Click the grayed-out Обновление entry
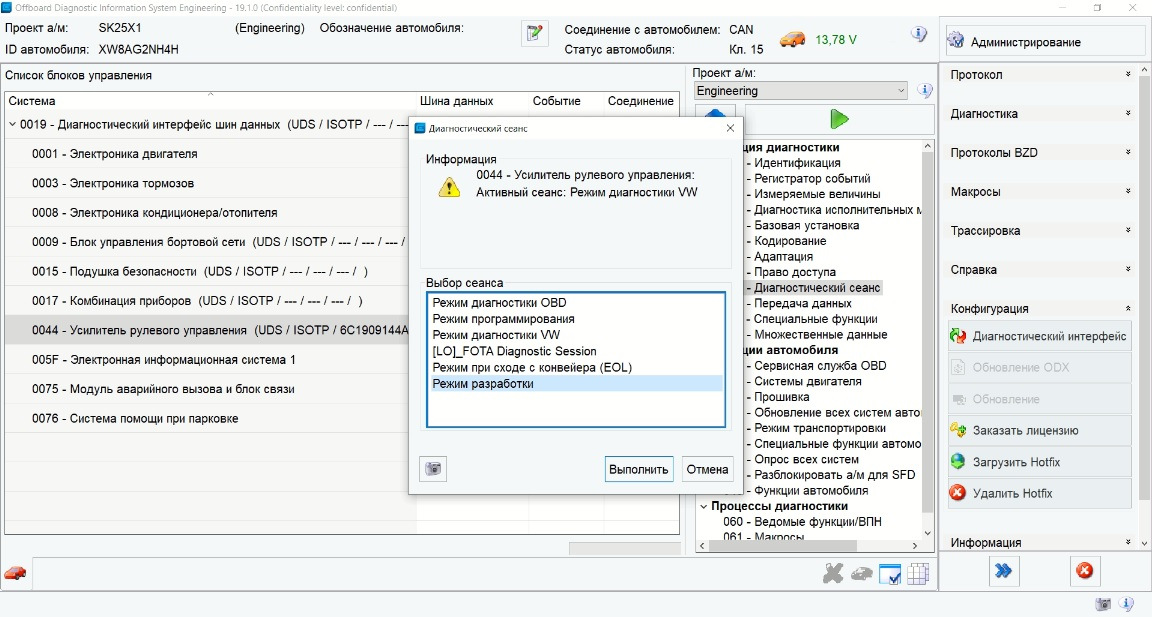 [1040, 399]
